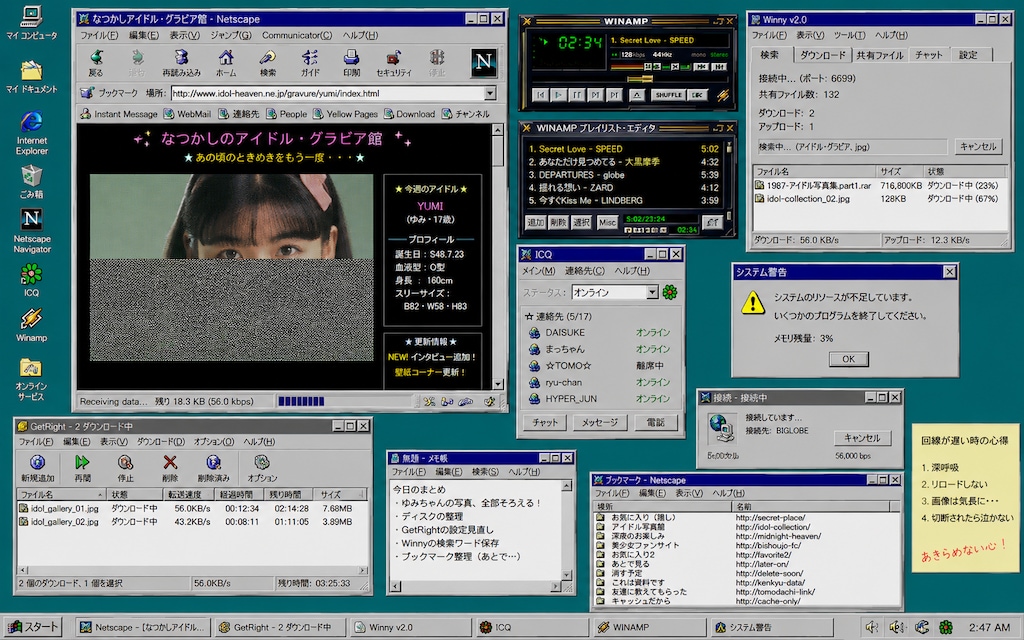Select the My Documents folder desktop icon
The image size is (1024, 640).
(x=31, y=71)
